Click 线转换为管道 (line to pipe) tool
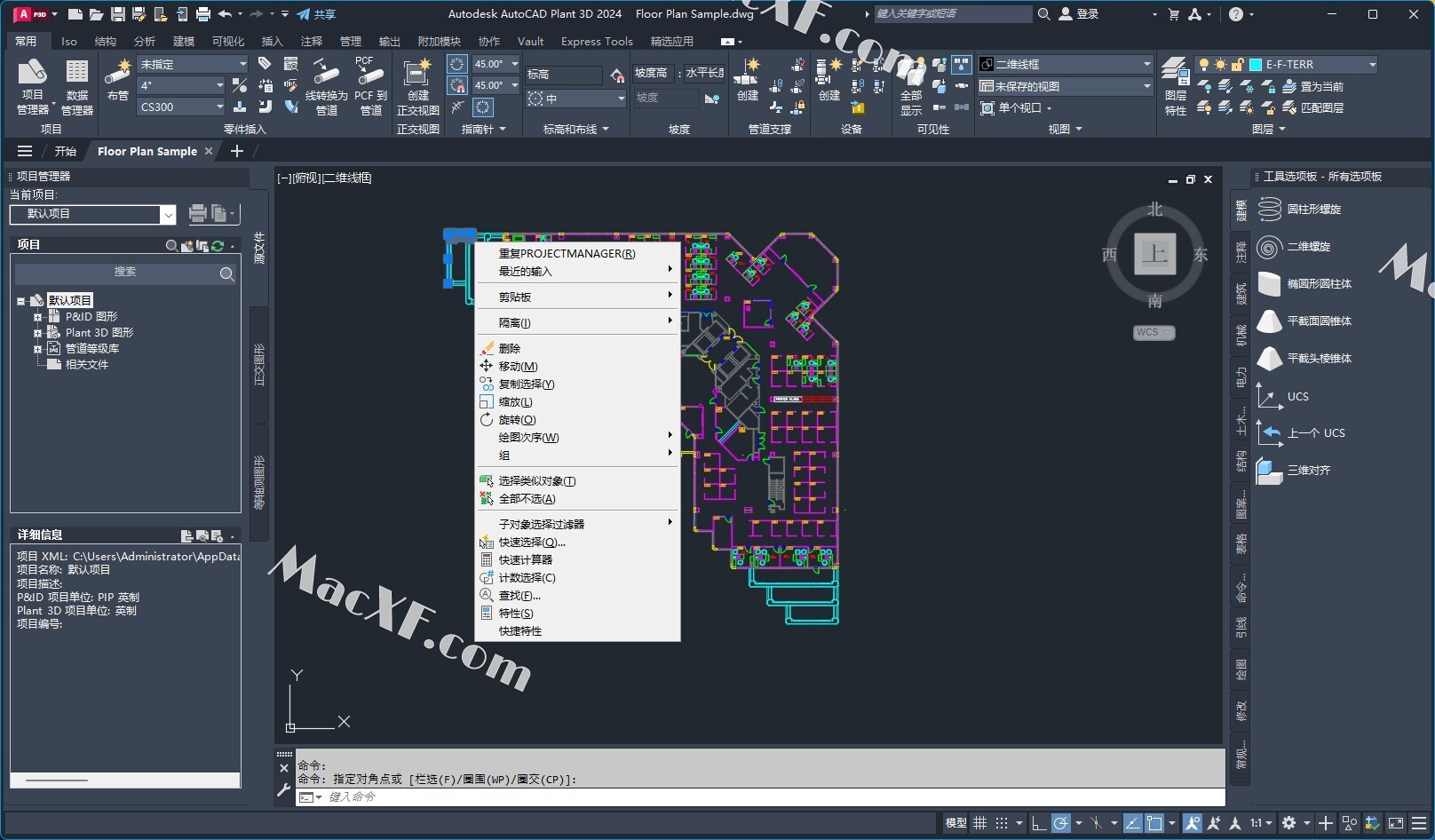 click(x=326, y=86)
